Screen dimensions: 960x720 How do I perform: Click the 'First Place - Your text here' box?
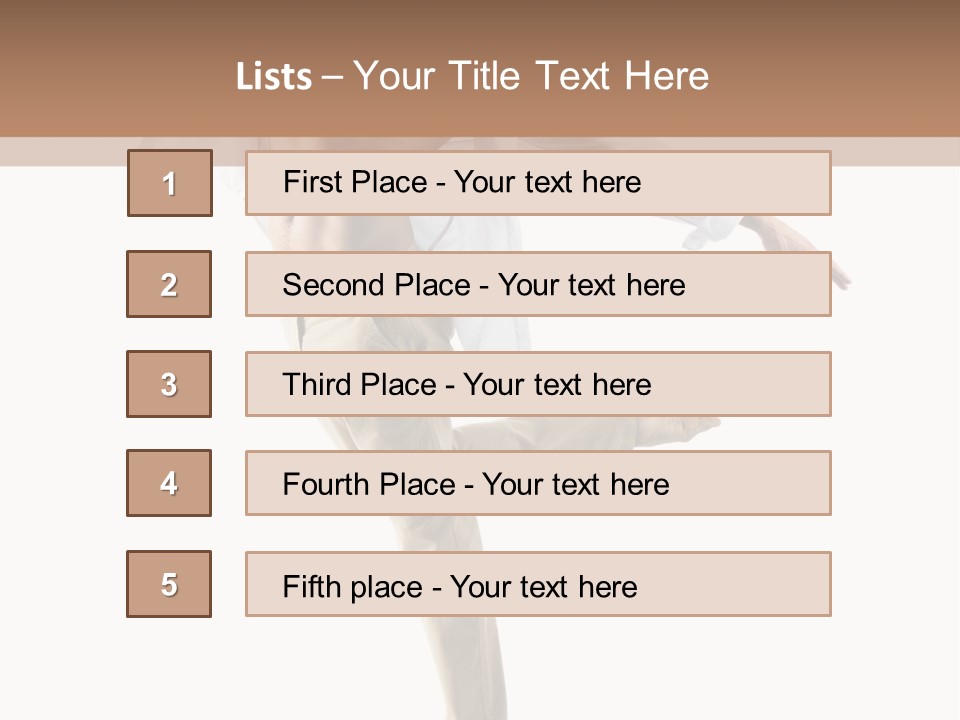pos(538,183)
